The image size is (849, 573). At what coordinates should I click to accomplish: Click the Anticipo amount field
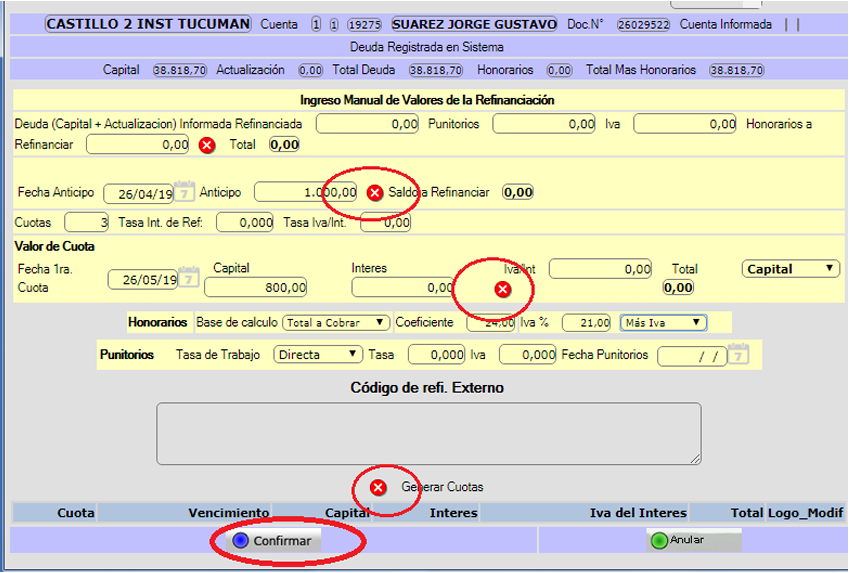pos(306,192)
